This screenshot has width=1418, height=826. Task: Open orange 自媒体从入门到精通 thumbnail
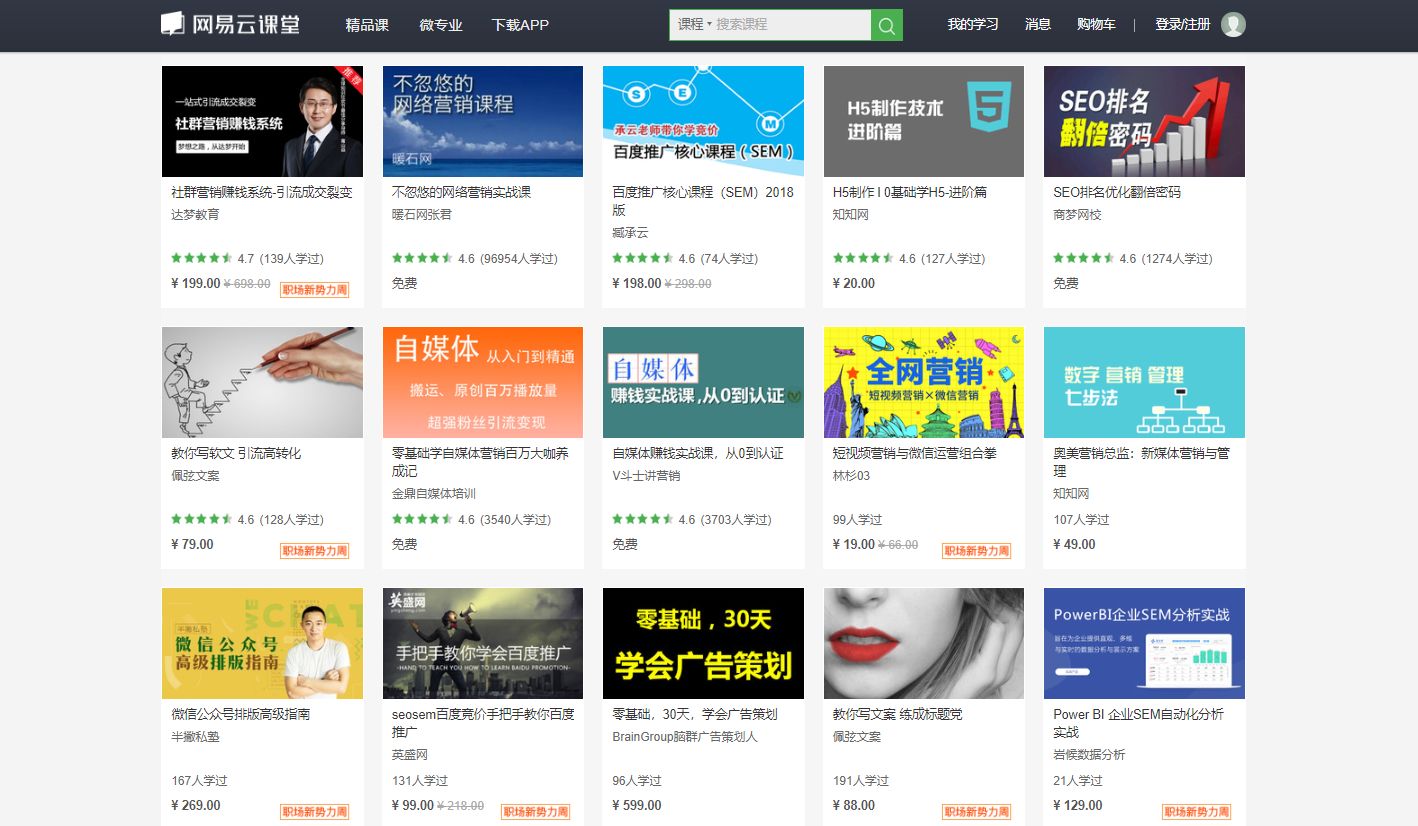coord(483,382)
